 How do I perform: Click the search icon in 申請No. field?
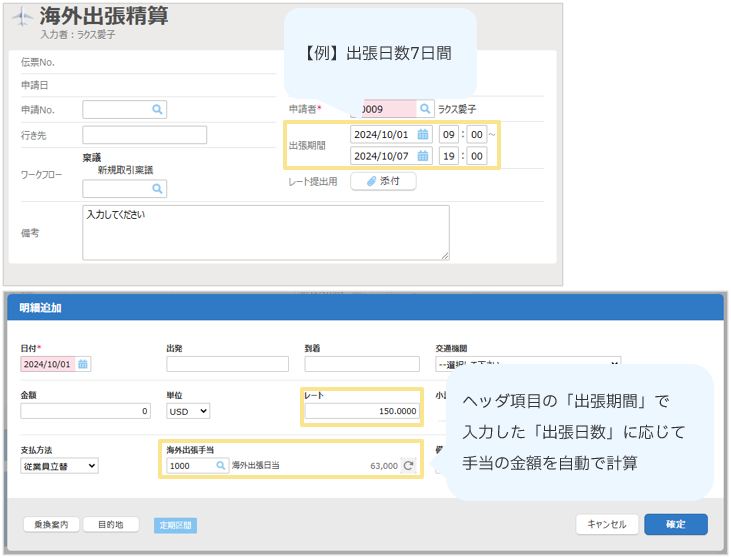pos(157,109)
